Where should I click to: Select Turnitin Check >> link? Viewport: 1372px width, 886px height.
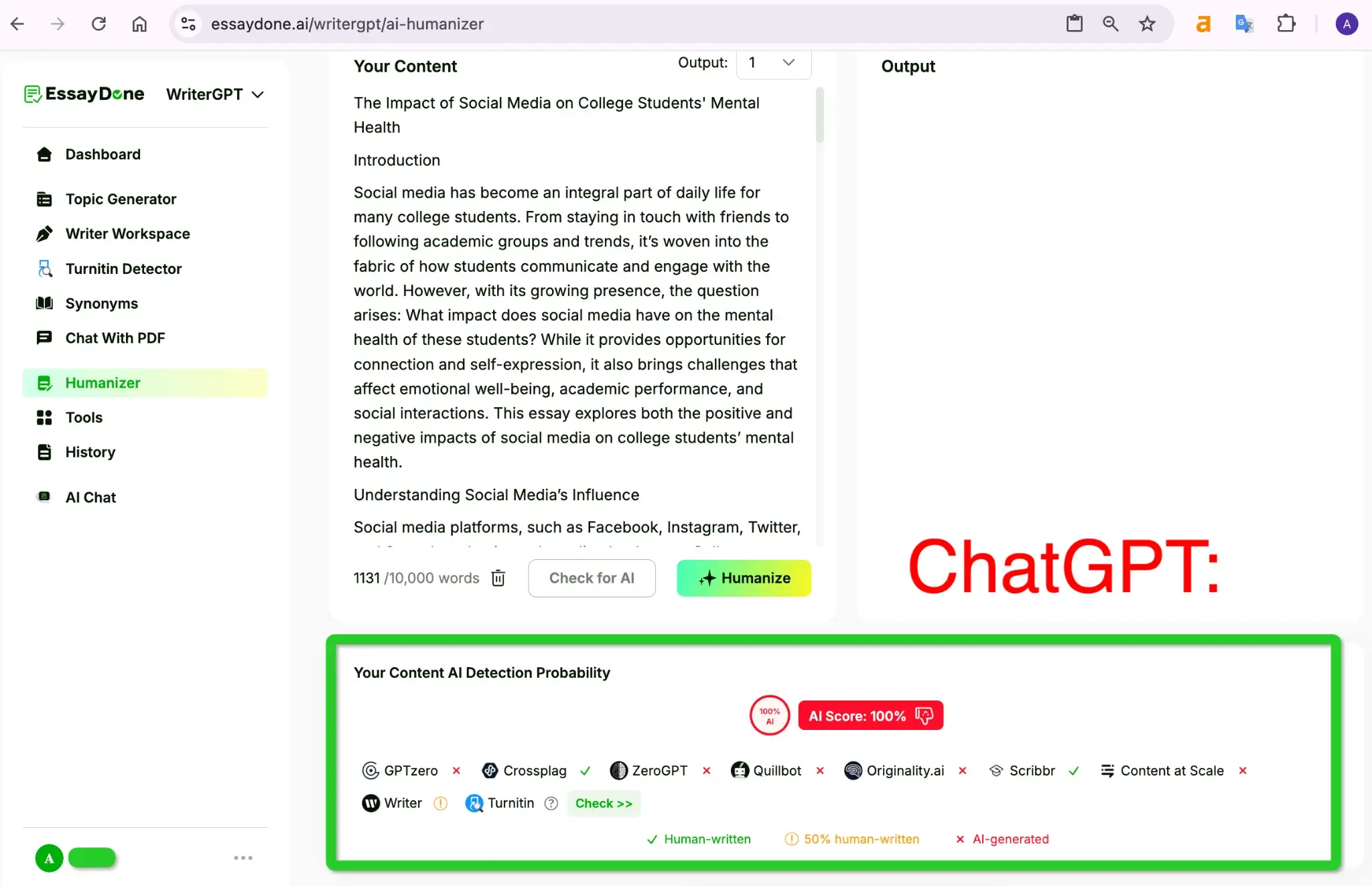602,802
